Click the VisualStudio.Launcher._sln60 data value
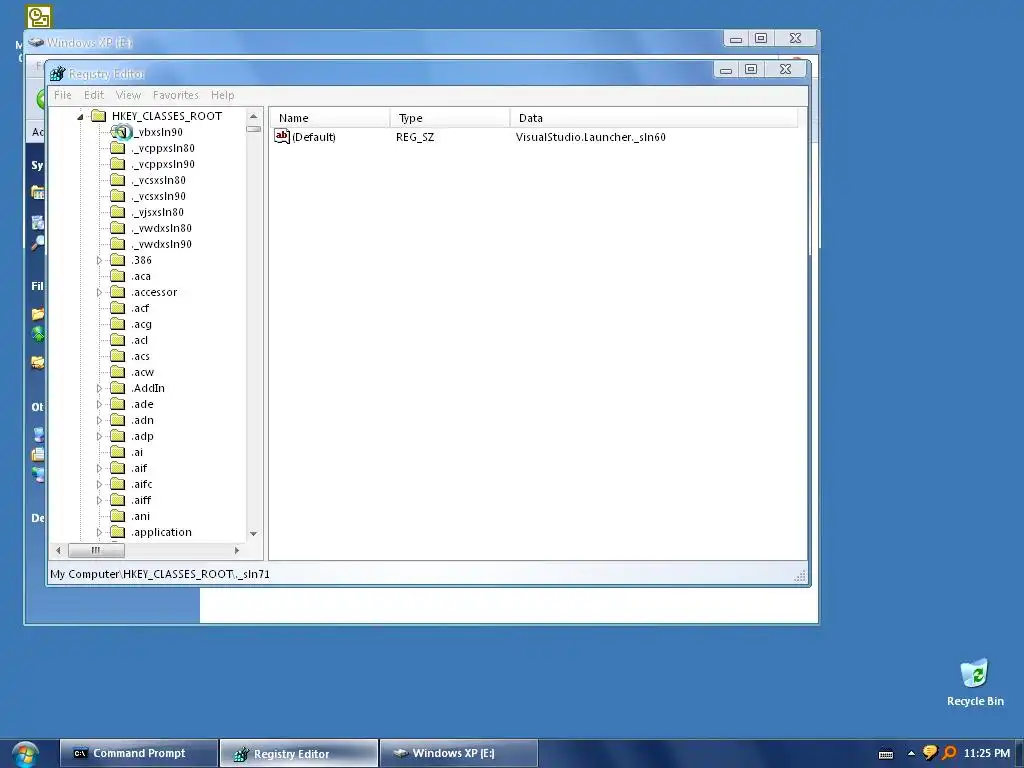Viewport: 1024px width, 768px height. coord(590,137)
